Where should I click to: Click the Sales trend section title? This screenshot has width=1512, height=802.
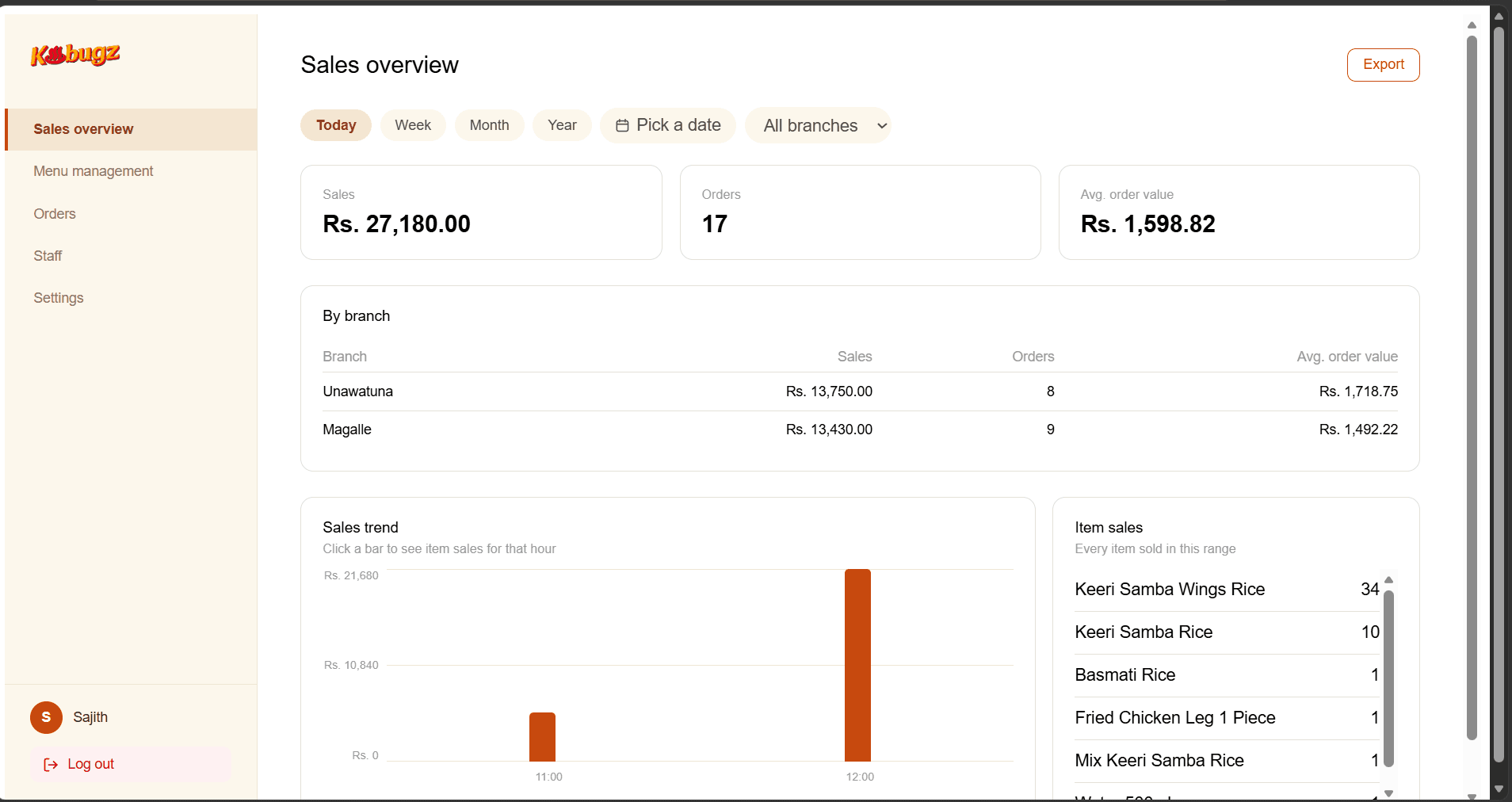361,528
